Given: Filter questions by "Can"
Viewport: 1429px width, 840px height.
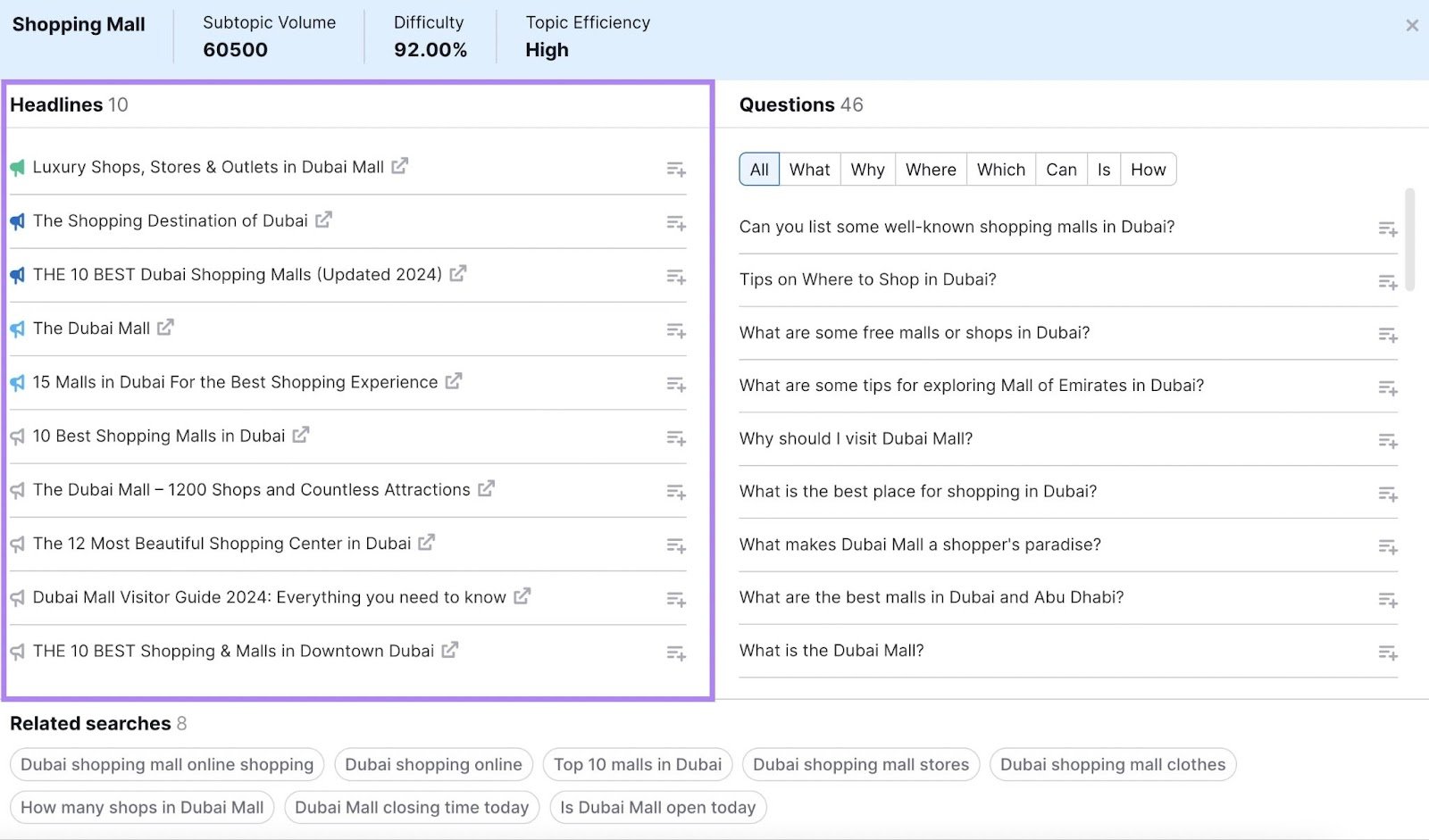Looking at the screenshot, I should click(x=1061, y=169).
